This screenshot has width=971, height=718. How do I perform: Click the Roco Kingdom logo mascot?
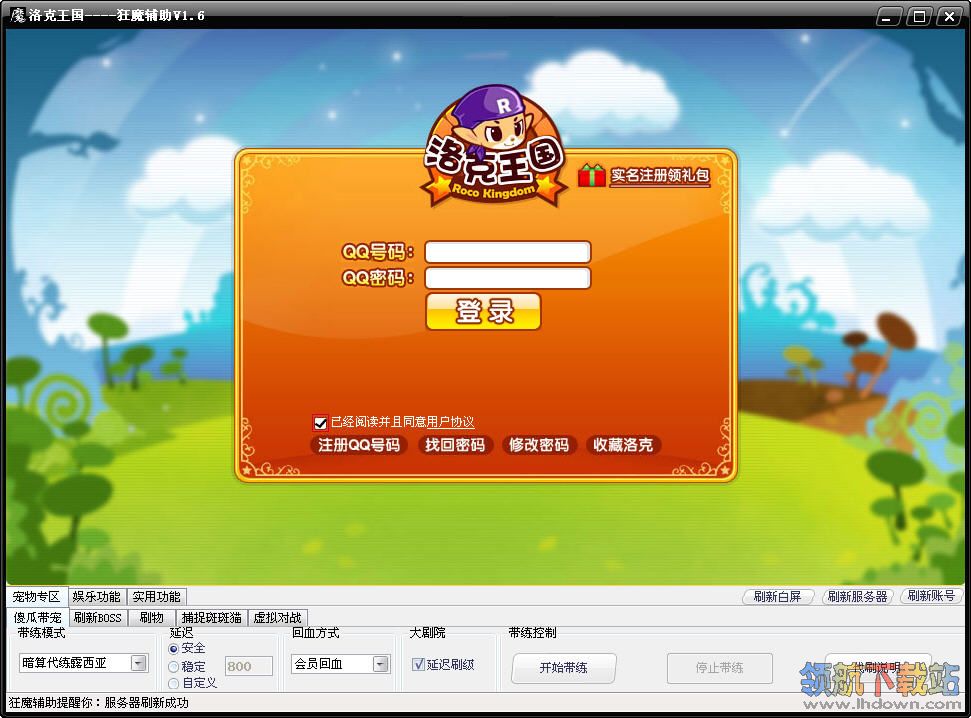(494, 146)
